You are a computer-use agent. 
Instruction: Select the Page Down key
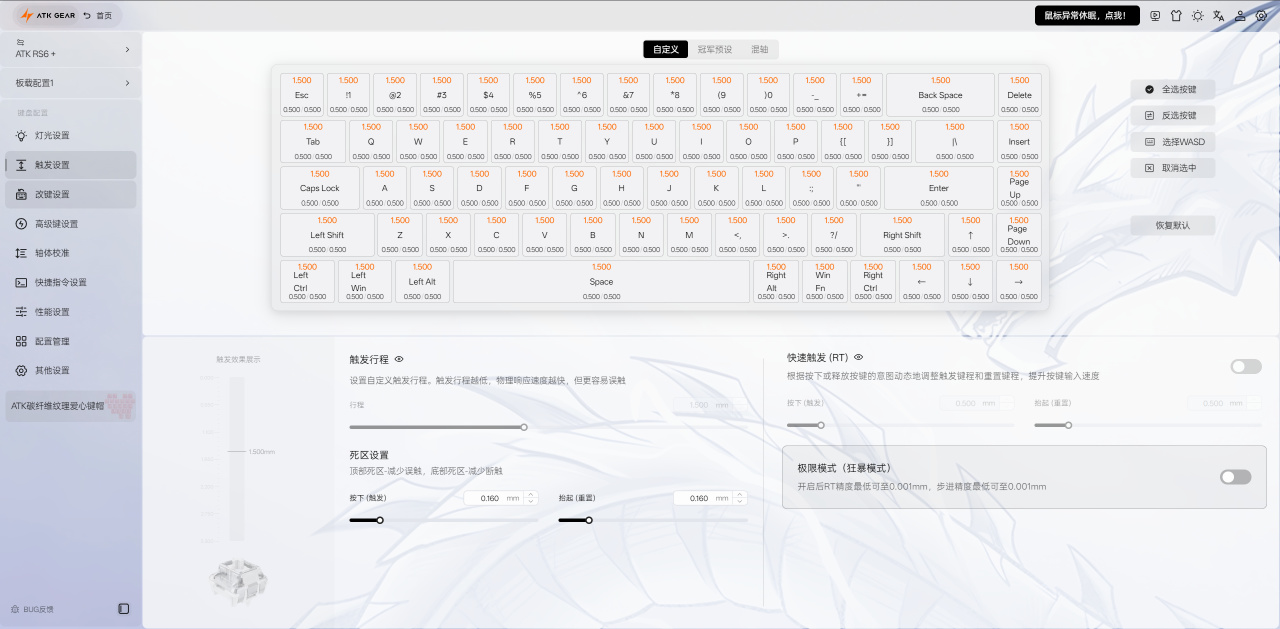[x=1019, y=235]
